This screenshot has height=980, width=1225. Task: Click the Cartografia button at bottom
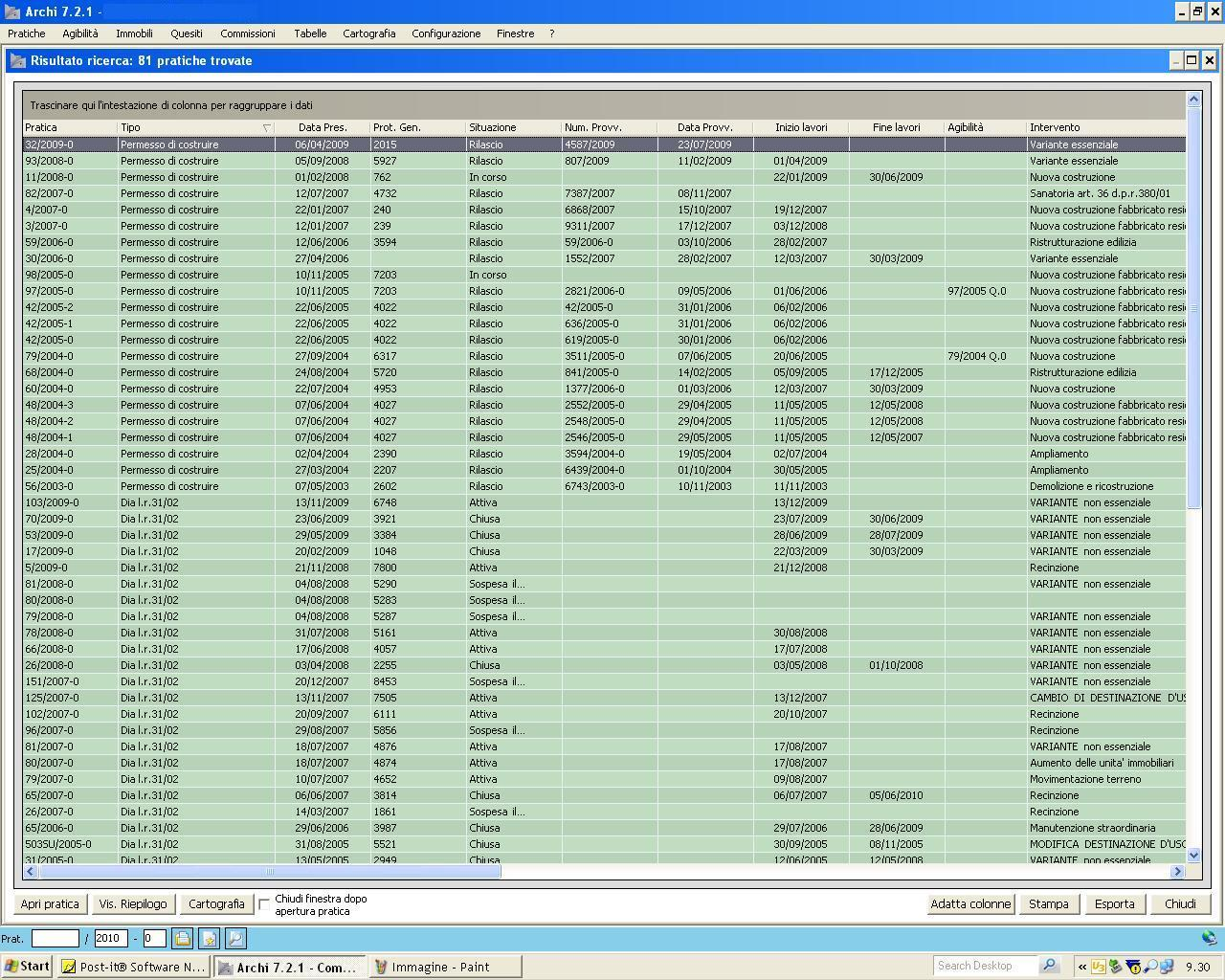point(216,904)
